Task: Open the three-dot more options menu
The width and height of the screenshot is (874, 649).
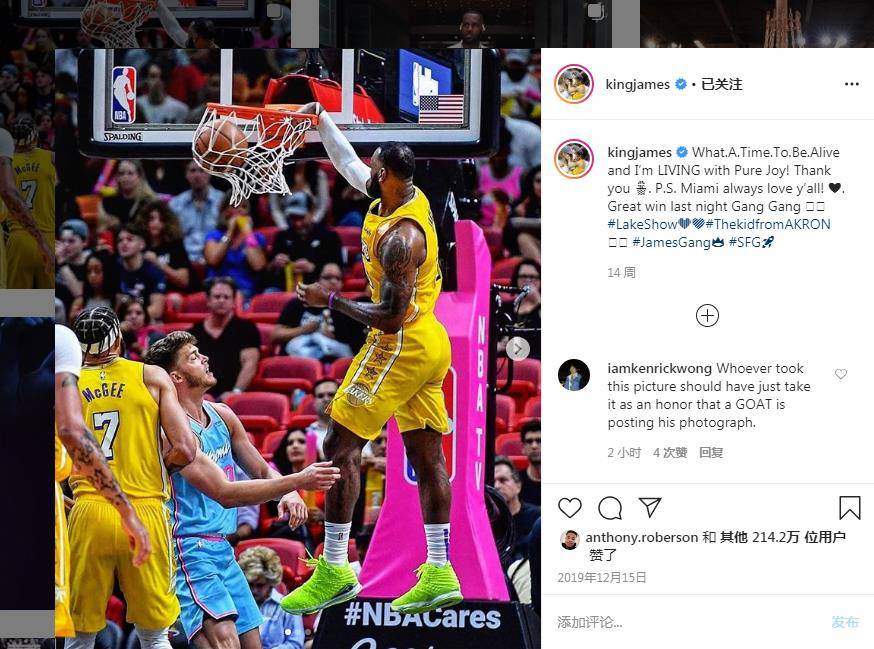Action: [852, 84]
